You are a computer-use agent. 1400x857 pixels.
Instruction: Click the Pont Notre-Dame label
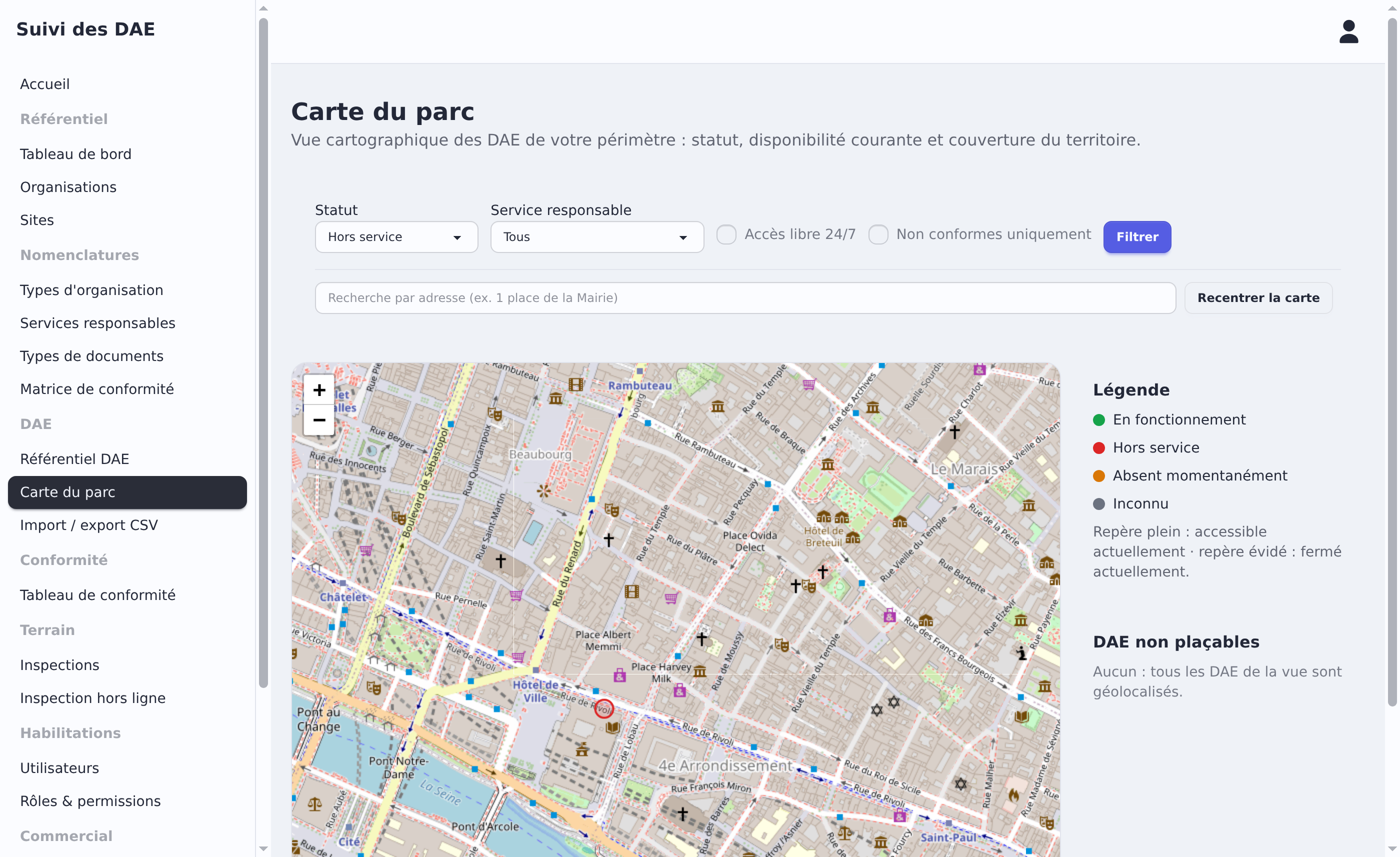pos(398,767)
